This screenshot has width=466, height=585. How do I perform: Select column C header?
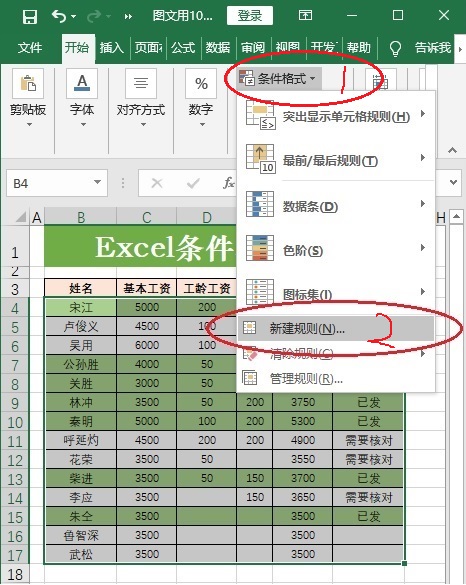pos(147,217)
